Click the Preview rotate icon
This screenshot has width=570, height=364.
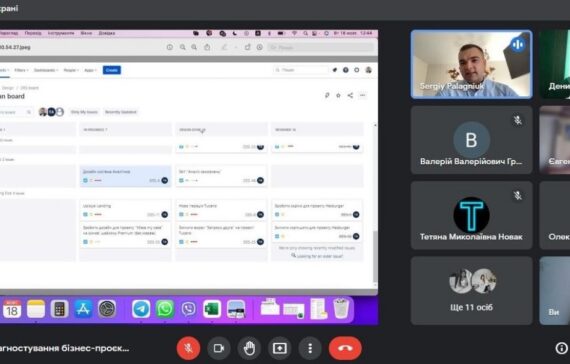tap(248, 47)
